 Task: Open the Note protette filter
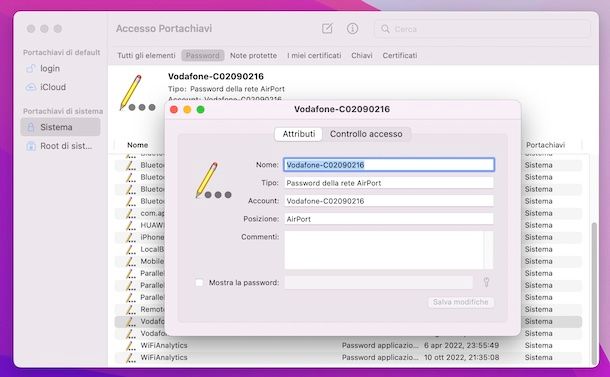pos(253,56)
